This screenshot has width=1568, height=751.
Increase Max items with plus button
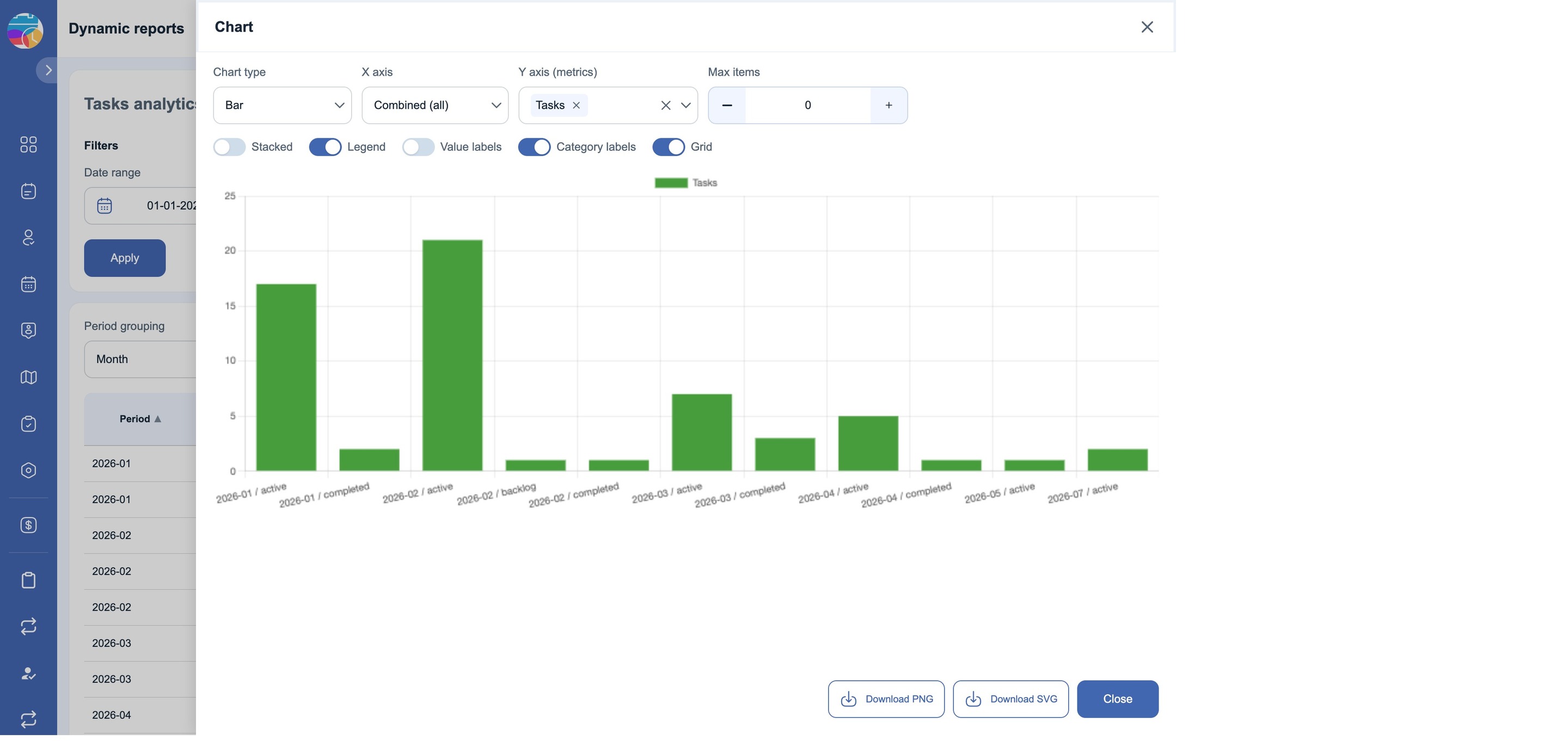pyautogui.click(x=889, y=105)
